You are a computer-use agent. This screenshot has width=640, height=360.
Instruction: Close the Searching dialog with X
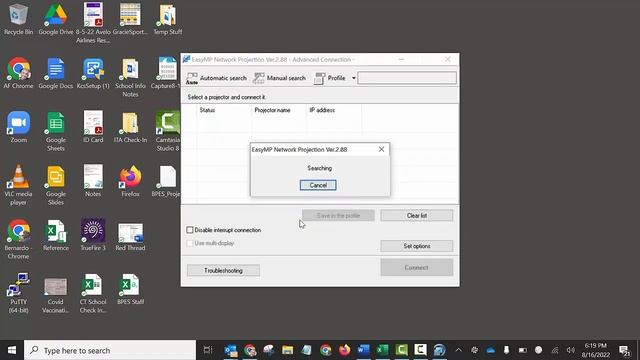coord(381,149)
